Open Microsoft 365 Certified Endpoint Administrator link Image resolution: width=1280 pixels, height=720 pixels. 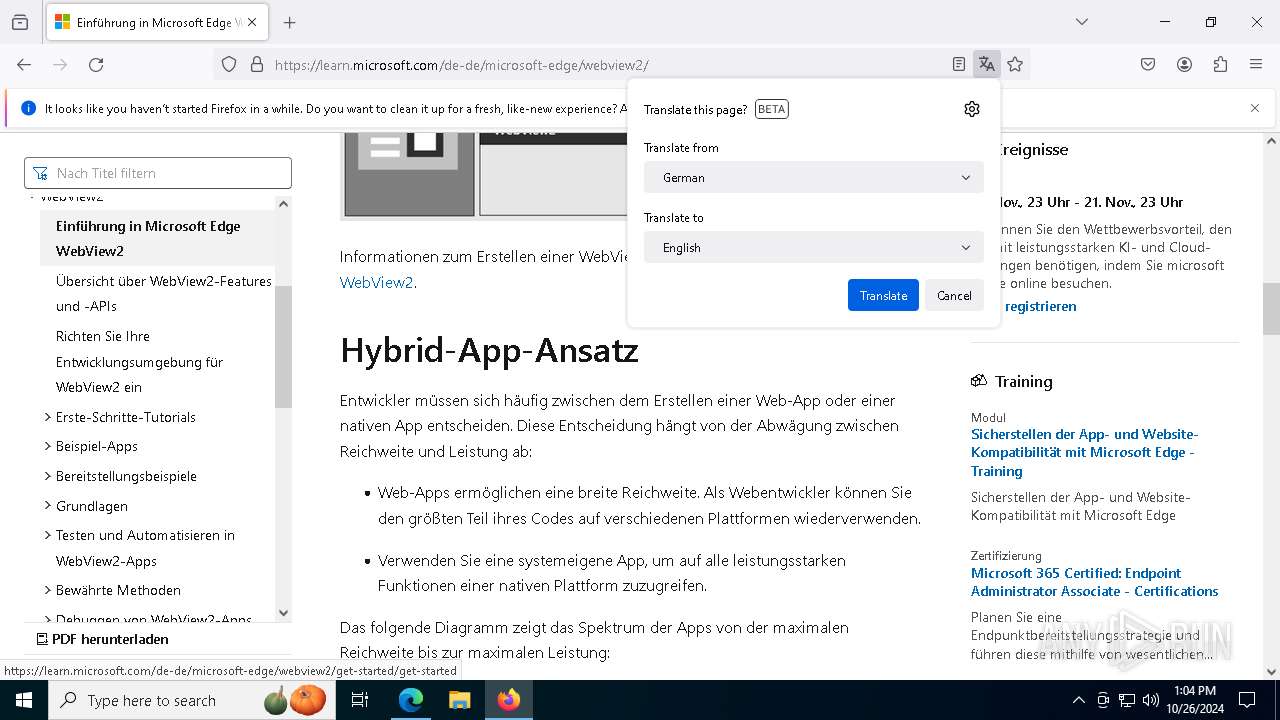click(1094, 582)
